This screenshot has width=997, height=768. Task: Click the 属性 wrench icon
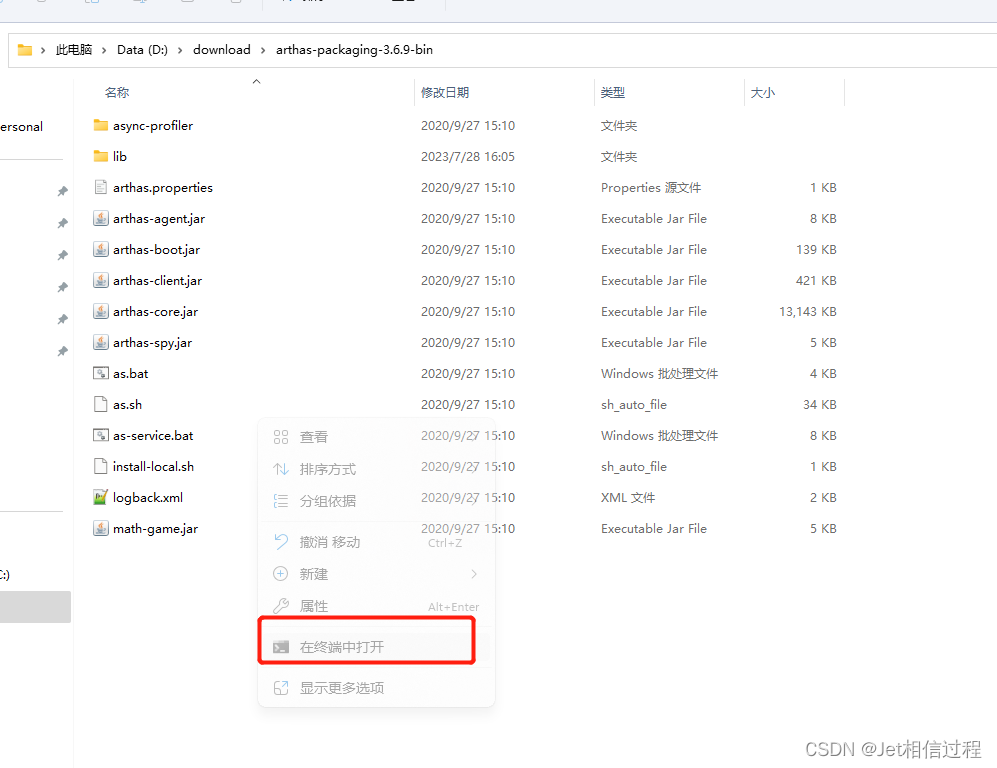[281, 606]
